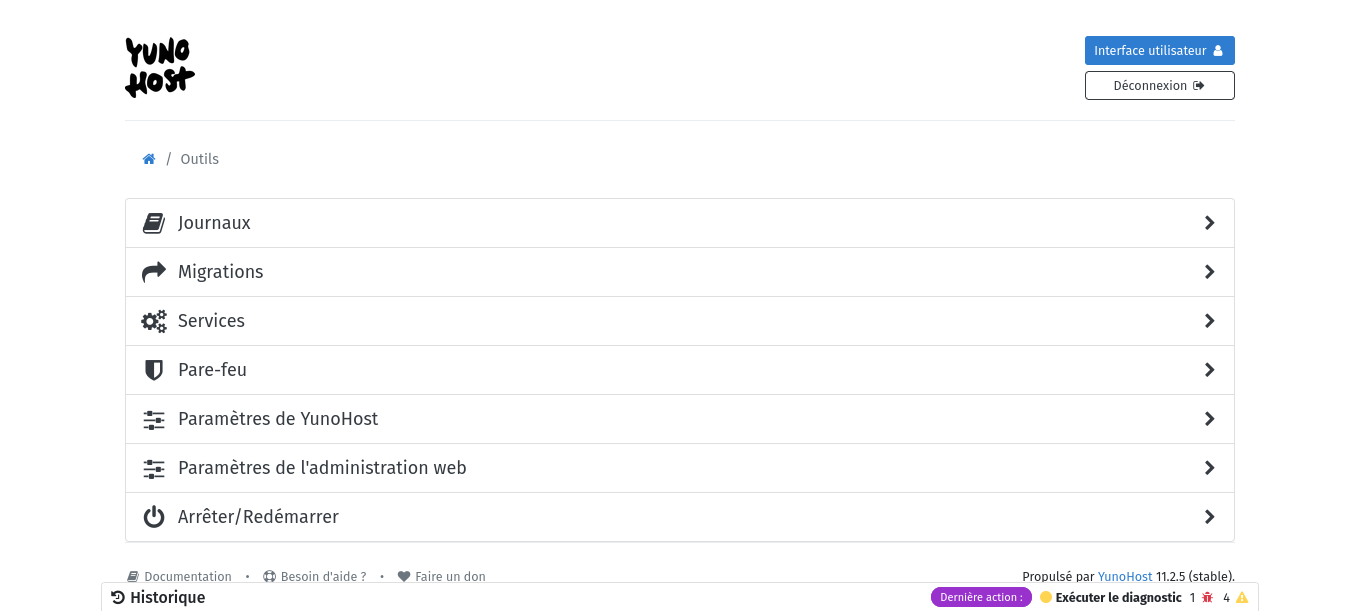Click the Déconnexion button
The image size is (1359, 611).
tap(1159, 85)
